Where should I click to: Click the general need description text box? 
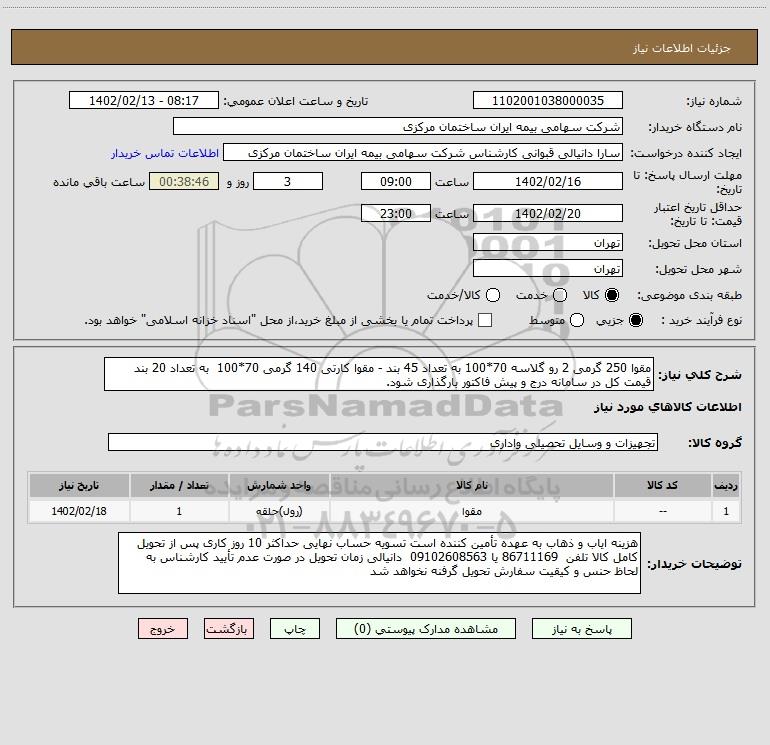tap(379, 374)
